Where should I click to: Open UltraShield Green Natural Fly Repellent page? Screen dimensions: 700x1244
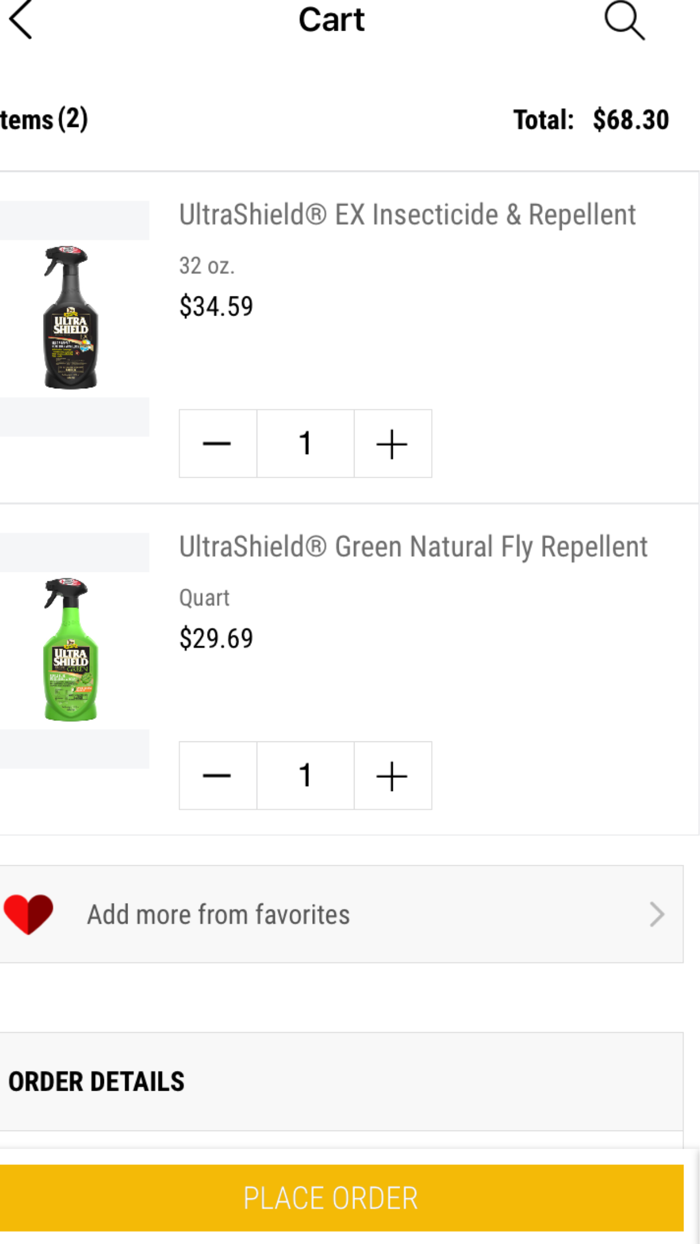coord(414,546)
